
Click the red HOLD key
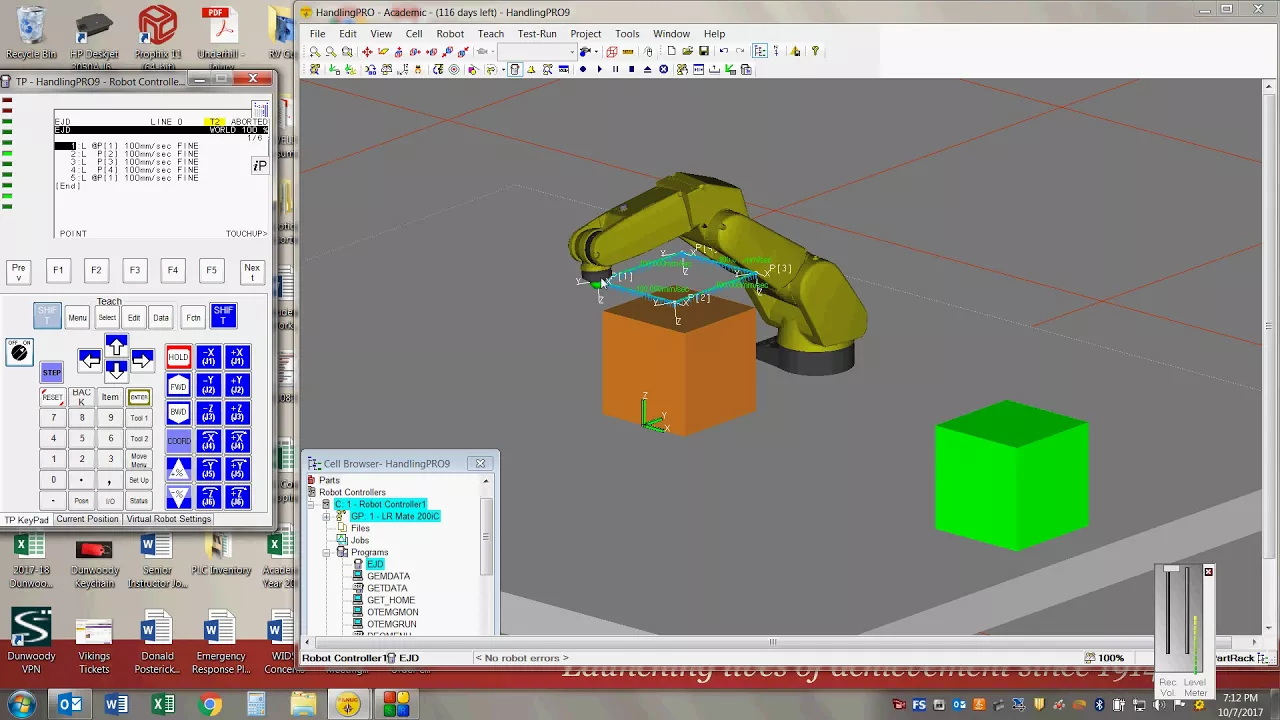point(178,357)
